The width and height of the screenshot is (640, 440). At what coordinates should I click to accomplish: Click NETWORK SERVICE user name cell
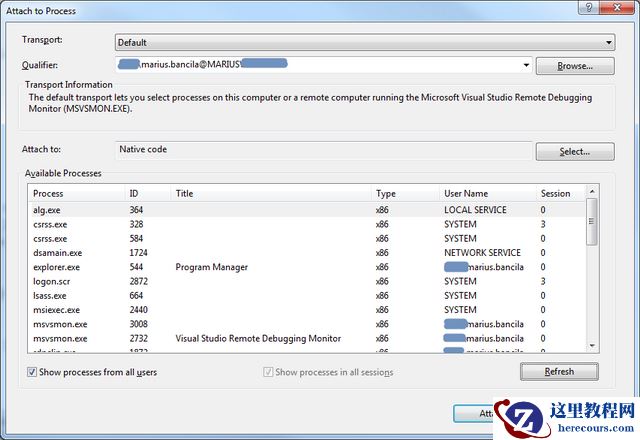[482, 253]
